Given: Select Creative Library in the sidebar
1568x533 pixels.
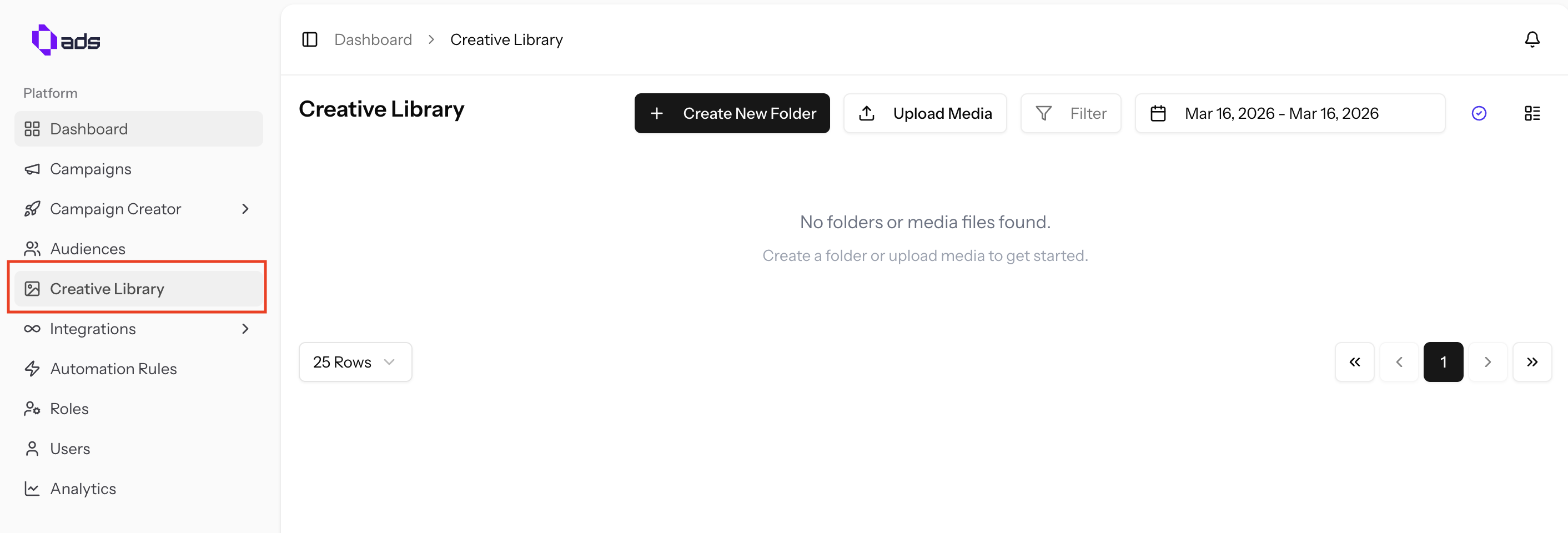Looking at the screenshot, I should coord(107,288).
